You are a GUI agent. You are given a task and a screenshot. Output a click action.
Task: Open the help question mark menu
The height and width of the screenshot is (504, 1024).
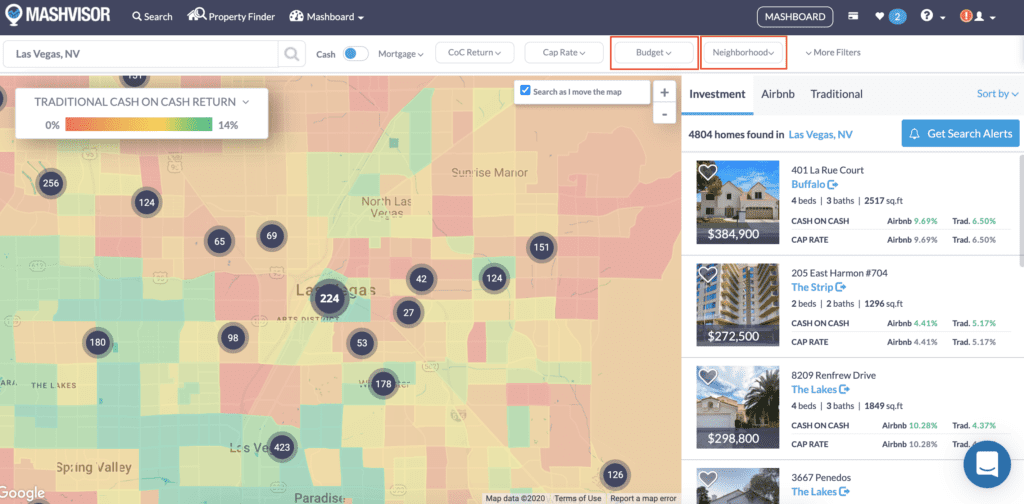tap(933, 16)
